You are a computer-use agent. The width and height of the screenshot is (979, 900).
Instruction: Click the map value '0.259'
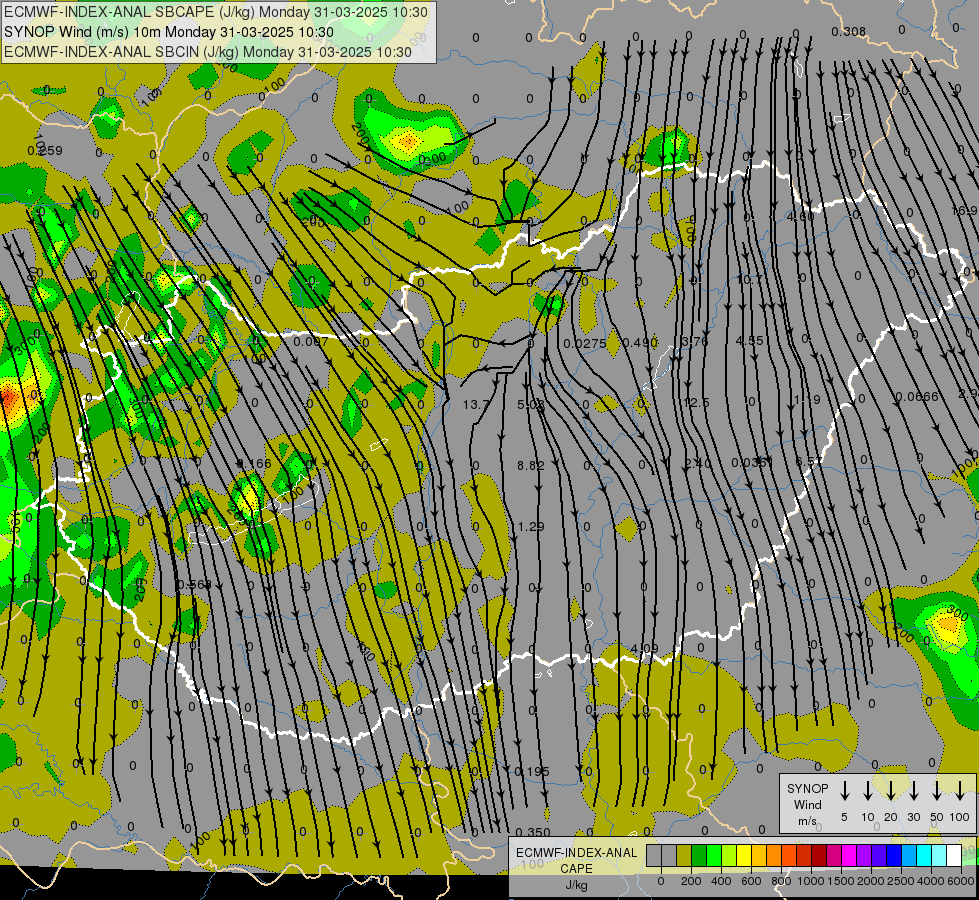pyautogui.click(x=45, y=151)
